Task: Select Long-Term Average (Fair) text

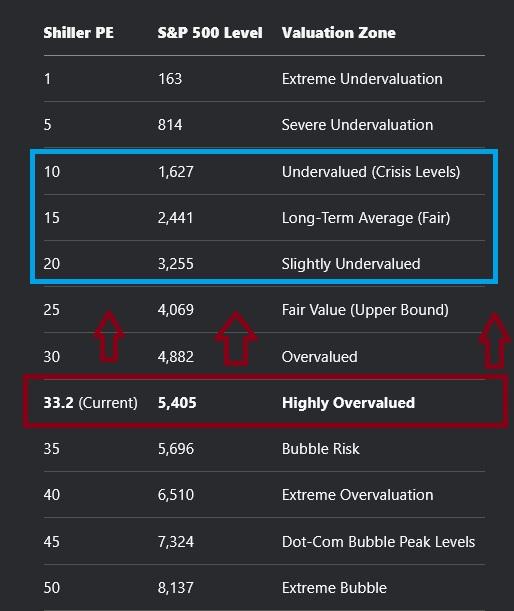Action: click(x=366, y=218)
